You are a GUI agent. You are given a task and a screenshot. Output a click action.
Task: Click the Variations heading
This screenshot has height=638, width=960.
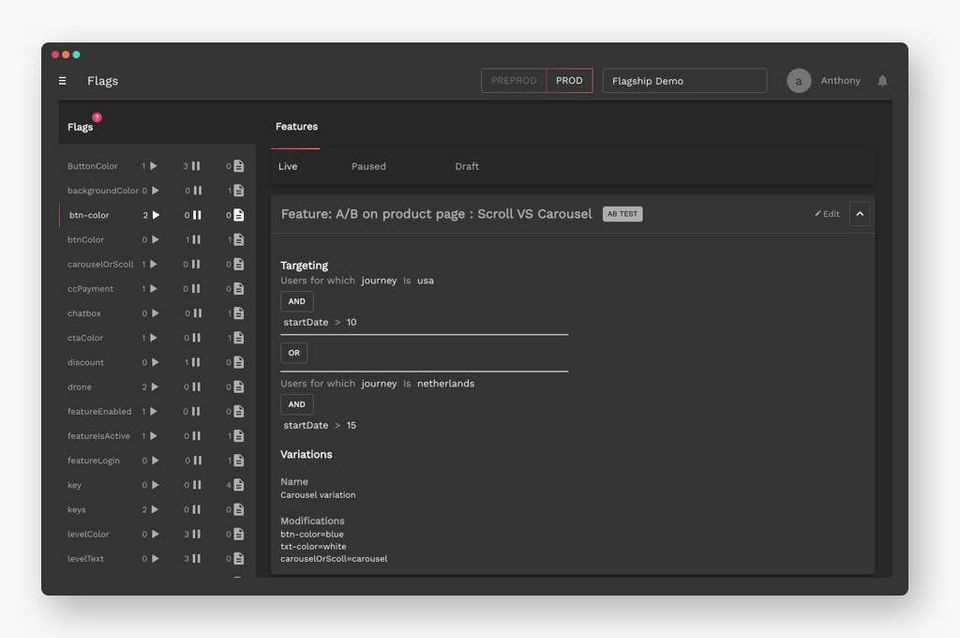pyautogui.click(x=306, y=454)
